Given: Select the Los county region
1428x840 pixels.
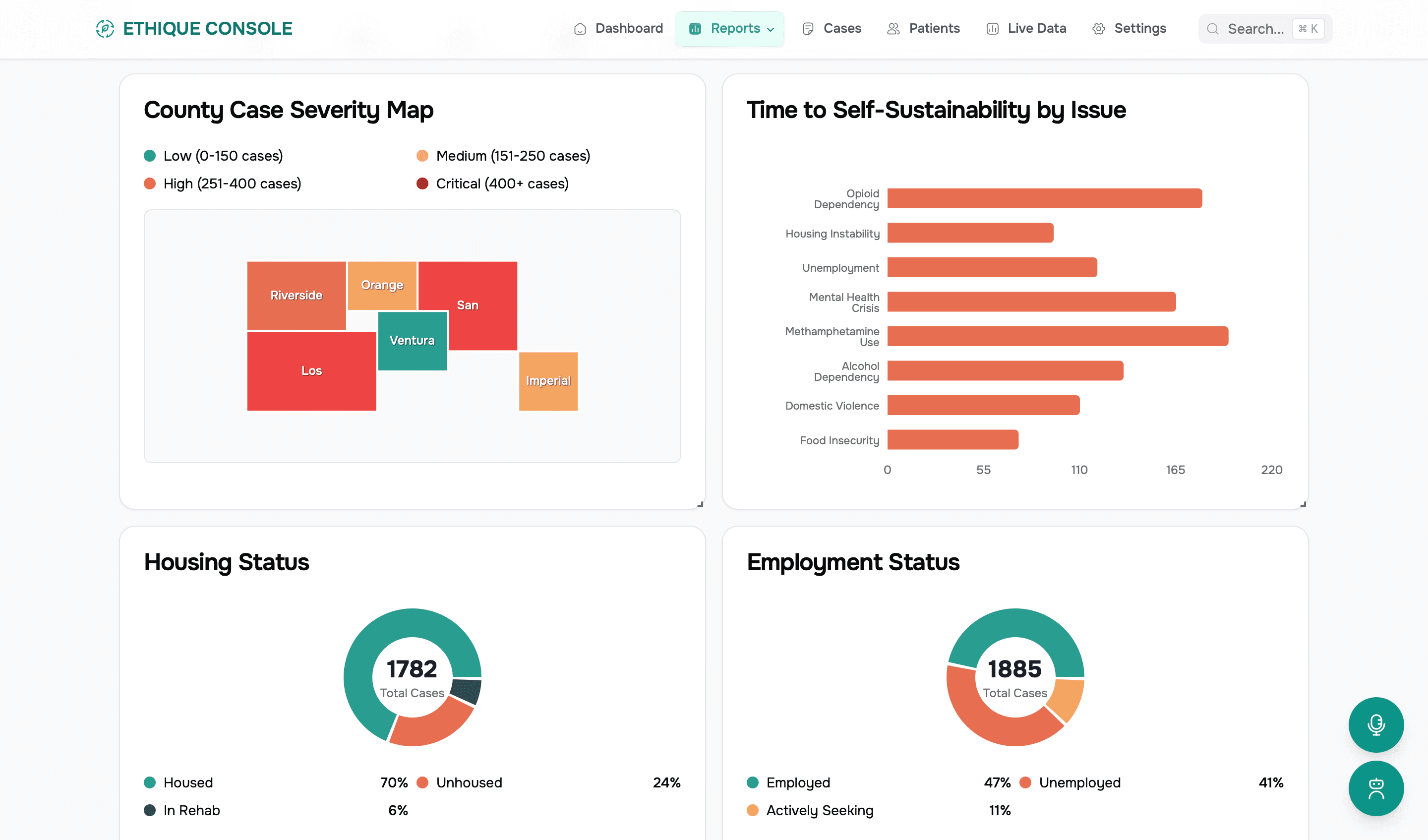Looking at the screenshot, I should point(311,370).
